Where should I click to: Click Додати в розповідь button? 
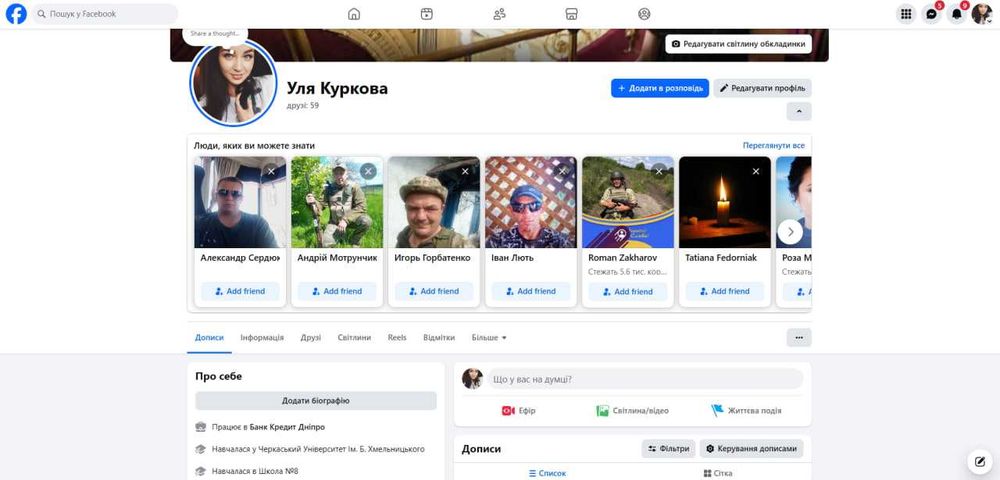click(x=660, y=88)
